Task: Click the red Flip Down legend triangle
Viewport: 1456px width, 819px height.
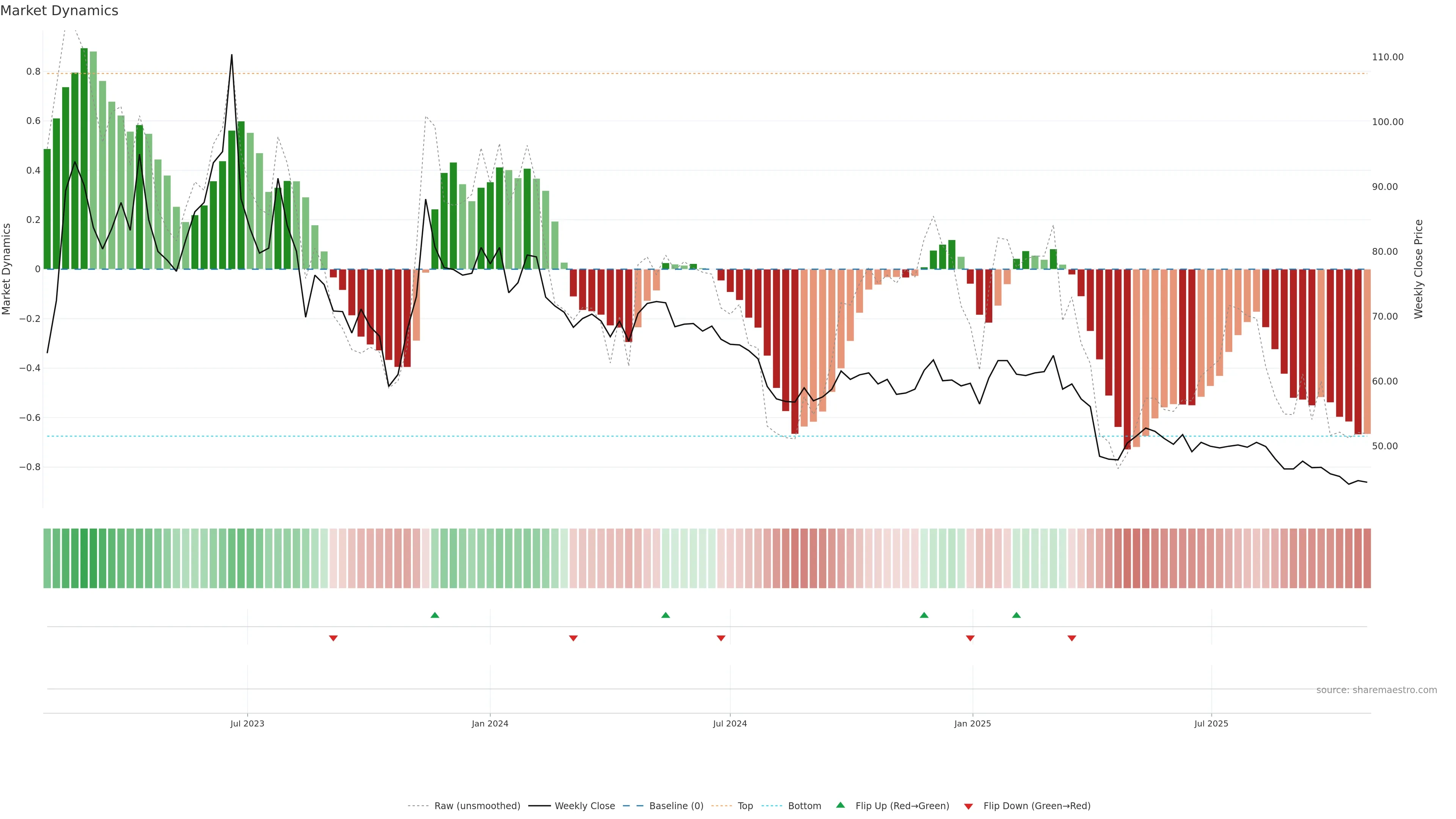Action: (x=968, y=806)
